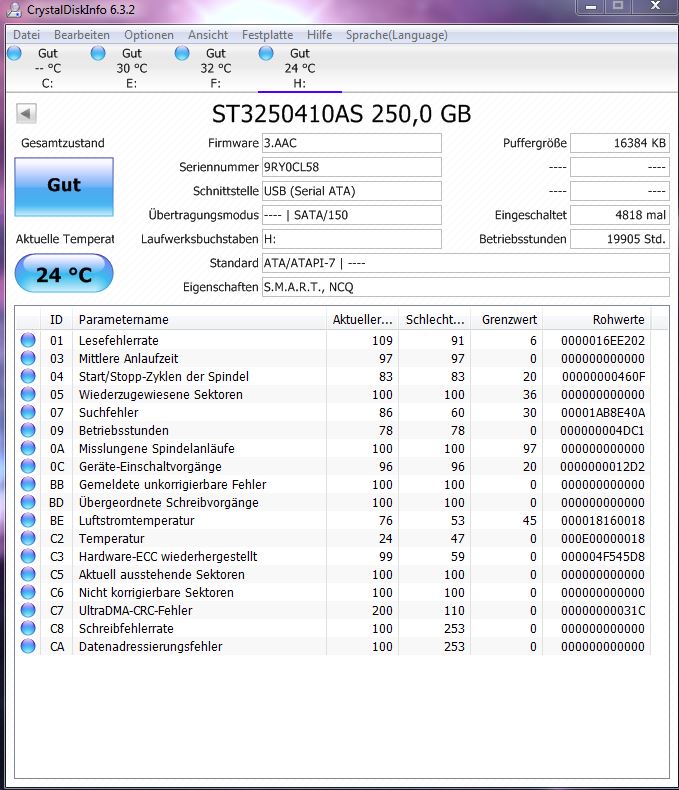Click the 24 °C temperature button
Screen dimensions: 679x790
(64, 273)
